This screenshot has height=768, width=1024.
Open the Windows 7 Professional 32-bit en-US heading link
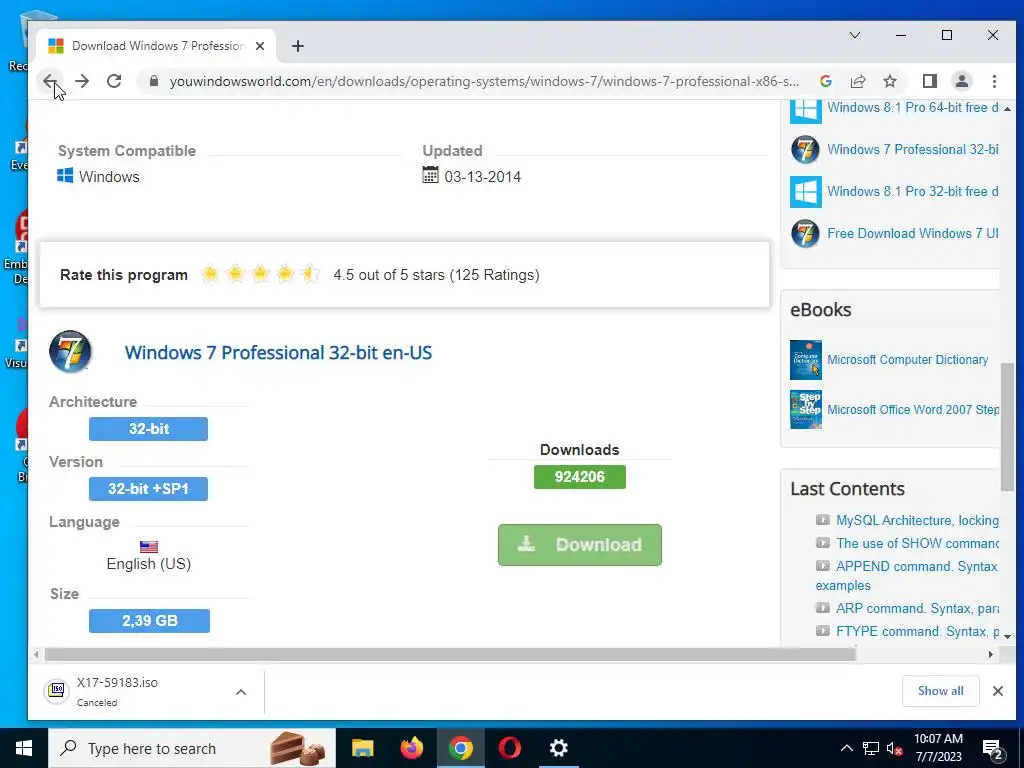coord(278,353)
